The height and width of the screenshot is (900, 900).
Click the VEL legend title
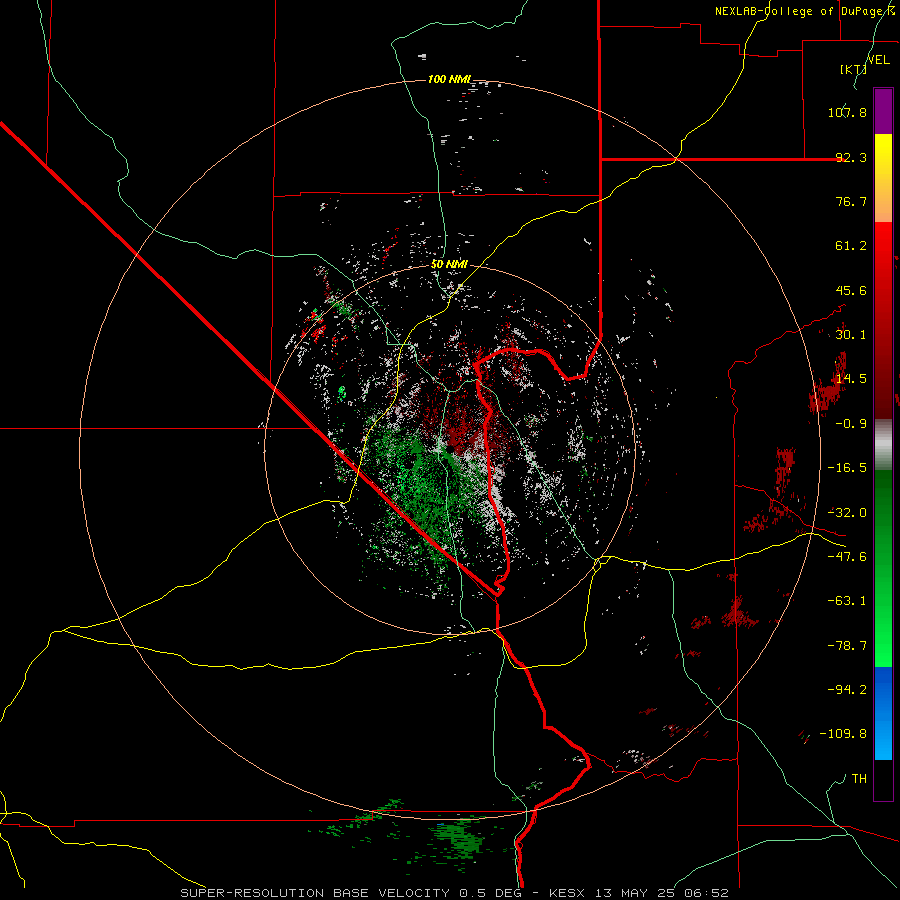point(878,60)
